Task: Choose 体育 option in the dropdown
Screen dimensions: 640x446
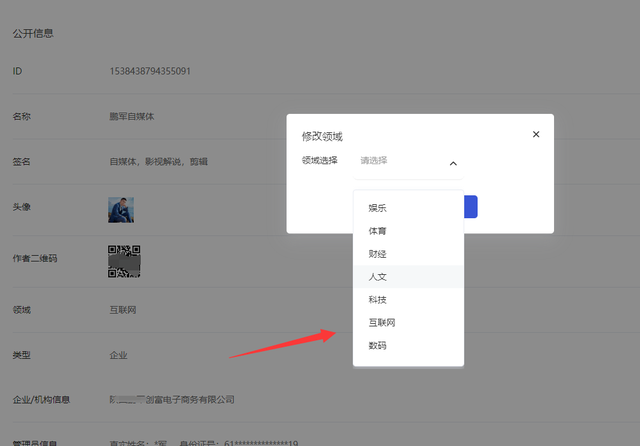Action: point(378,231)
